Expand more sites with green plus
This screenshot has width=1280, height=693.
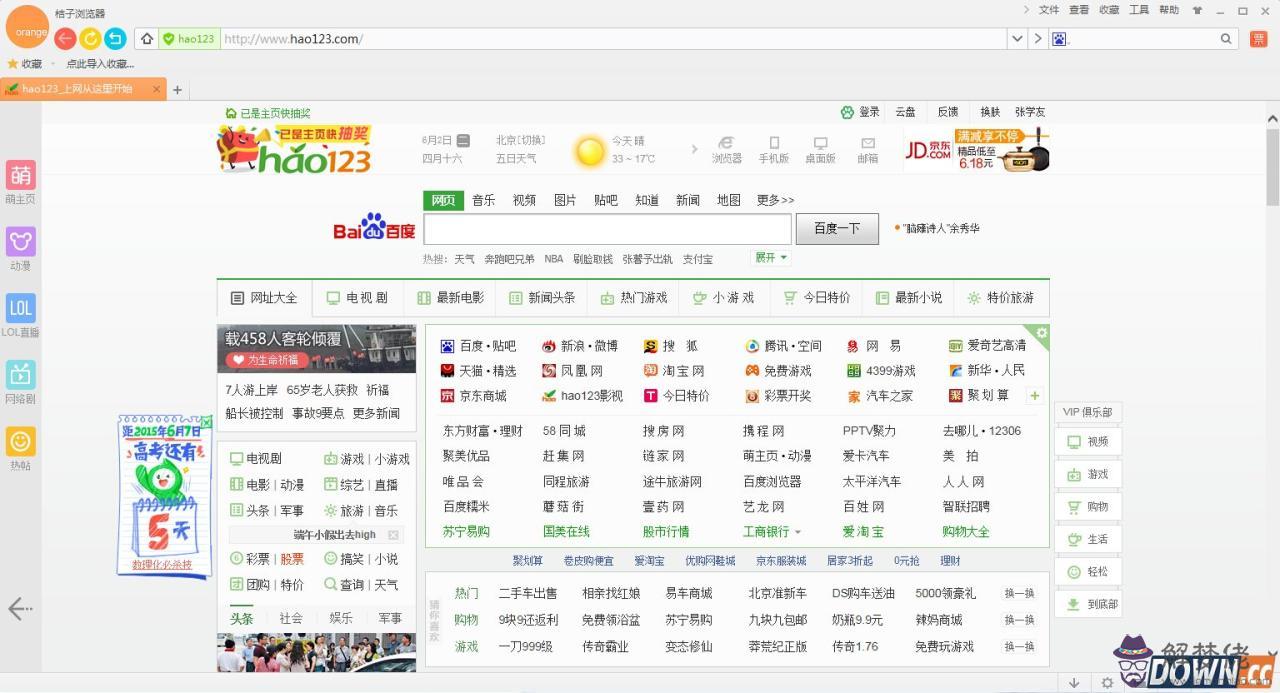click(1035, 396)
